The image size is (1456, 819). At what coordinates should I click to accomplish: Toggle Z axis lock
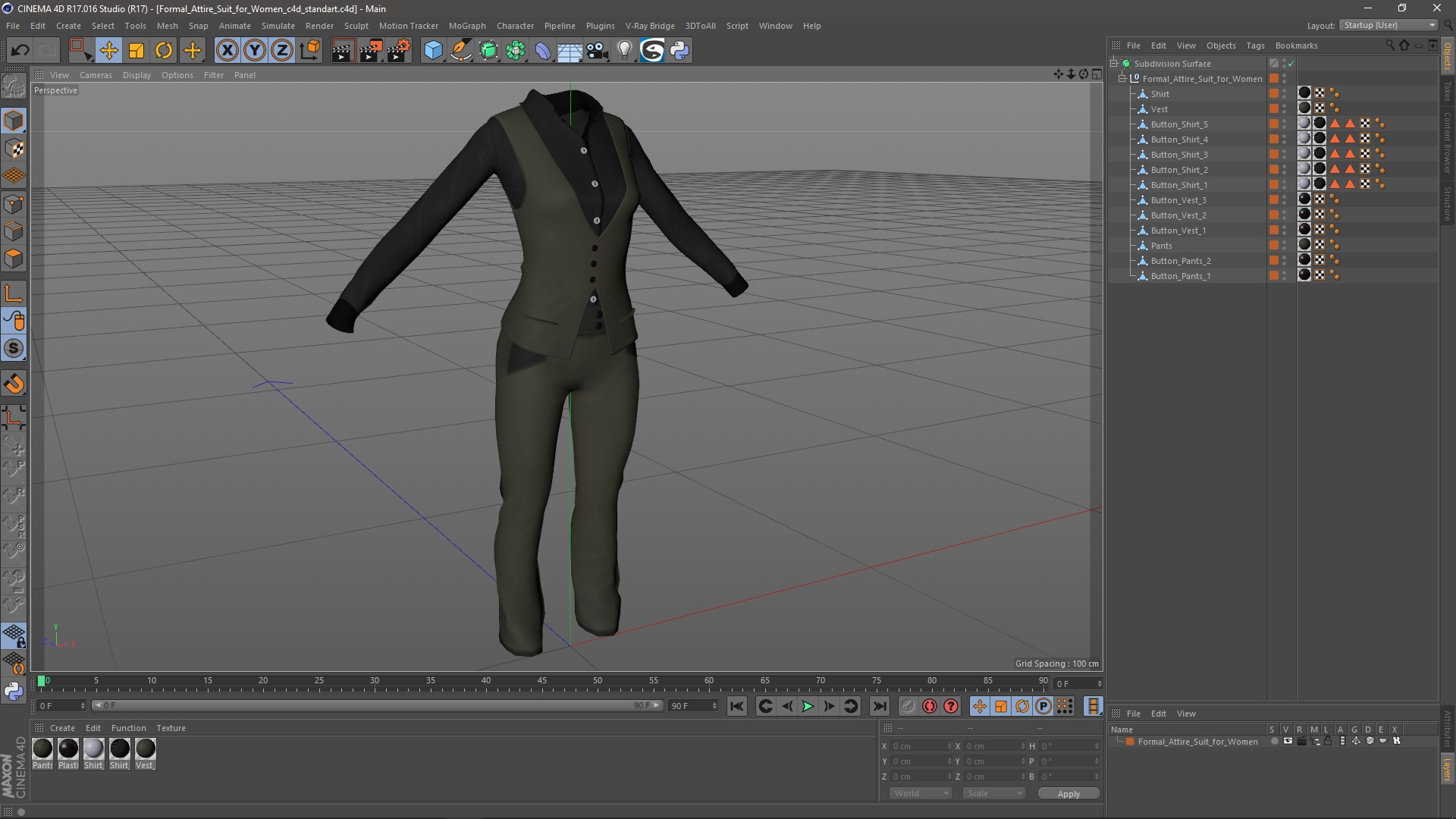coord(282,51)
